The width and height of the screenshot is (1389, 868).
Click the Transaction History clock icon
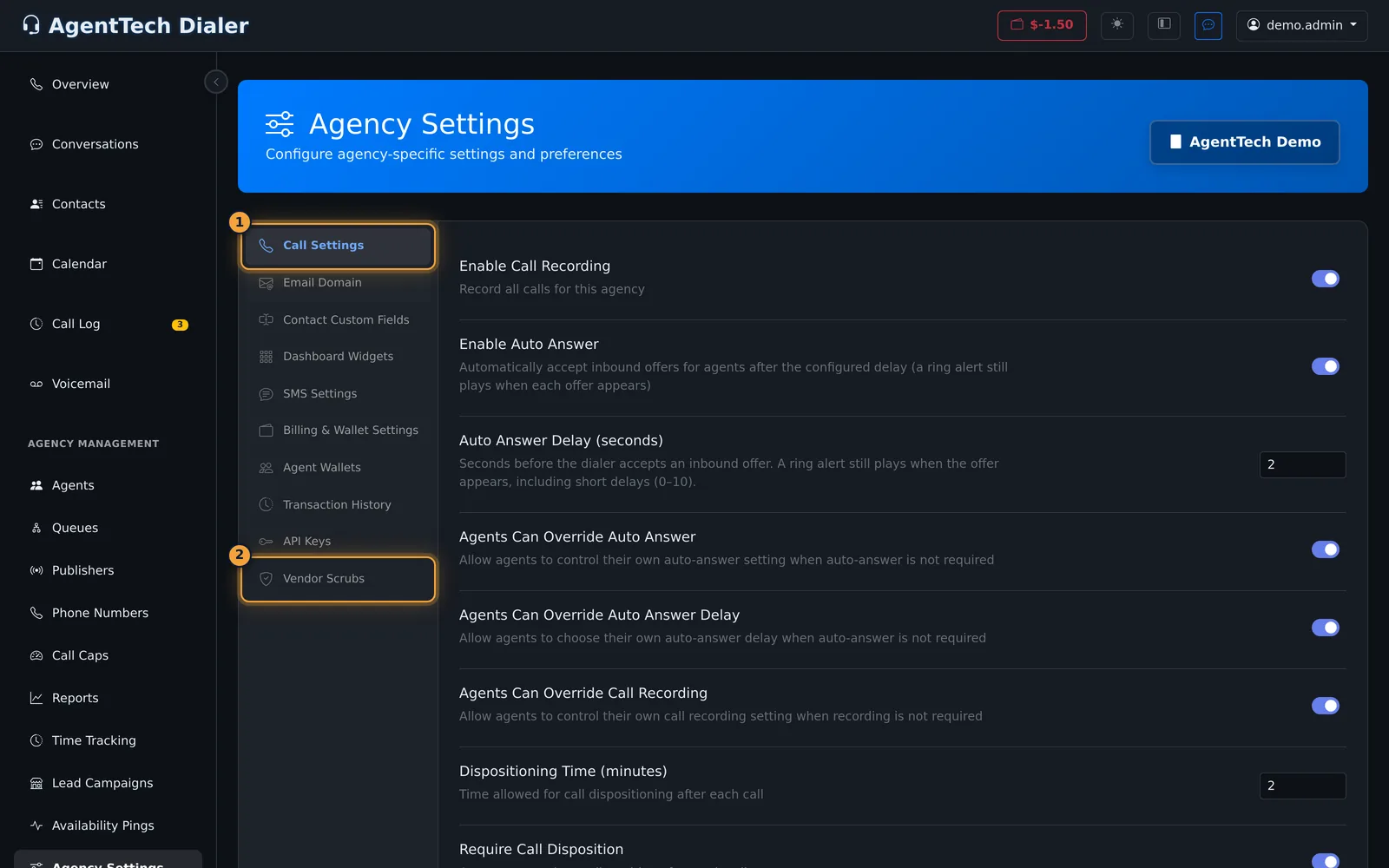[266, 504]
